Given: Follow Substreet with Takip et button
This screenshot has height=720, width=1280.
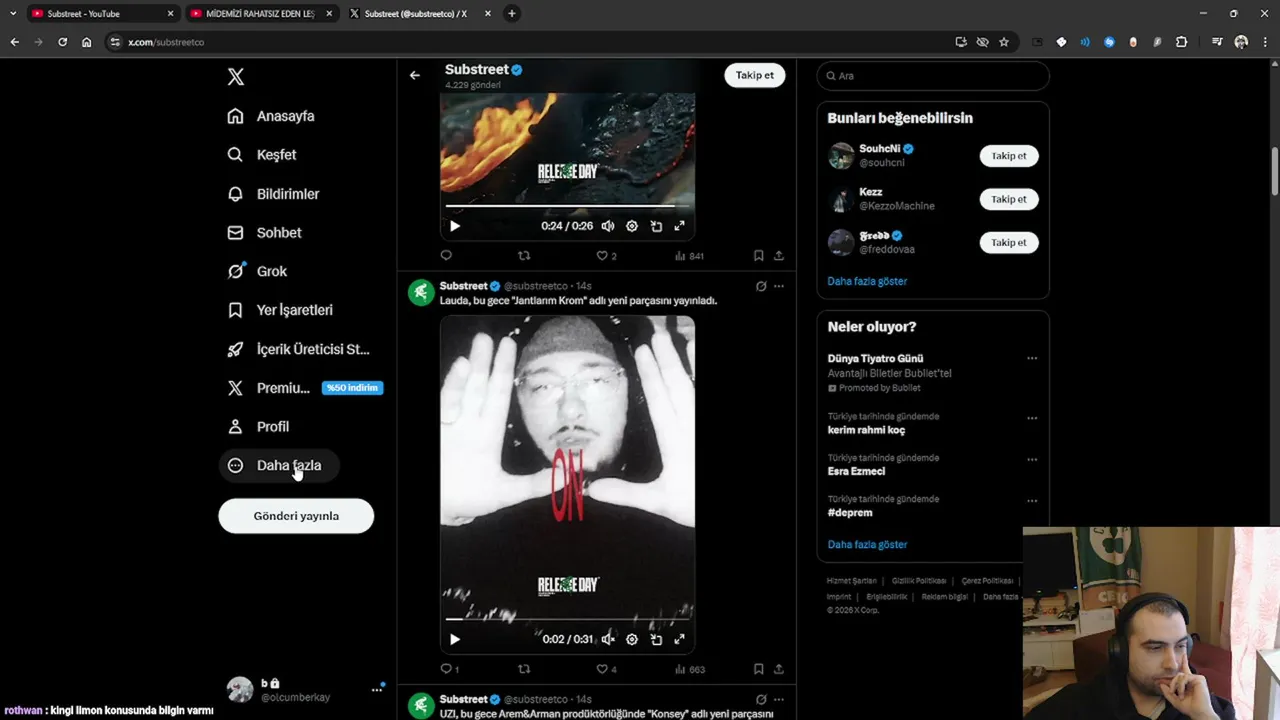Looking at the screenshot, I should (755, 75).
